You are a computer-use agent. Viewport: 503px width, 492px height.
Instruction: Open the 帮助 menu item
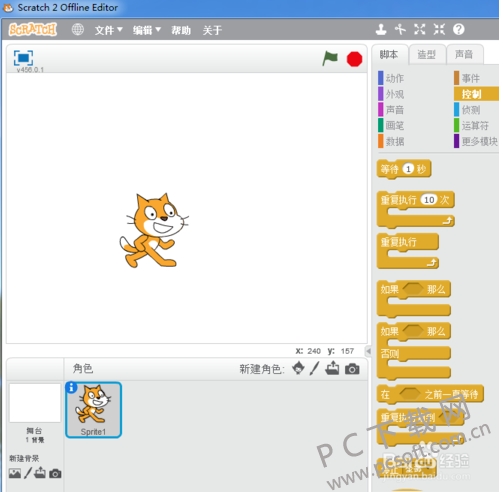tap(181, 30)
